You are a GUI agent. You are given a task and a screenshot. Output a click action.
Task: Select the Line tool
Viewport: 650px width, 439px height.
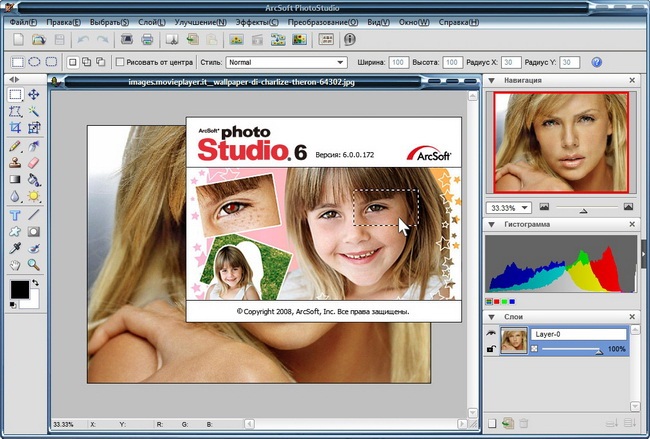point(34,215)
